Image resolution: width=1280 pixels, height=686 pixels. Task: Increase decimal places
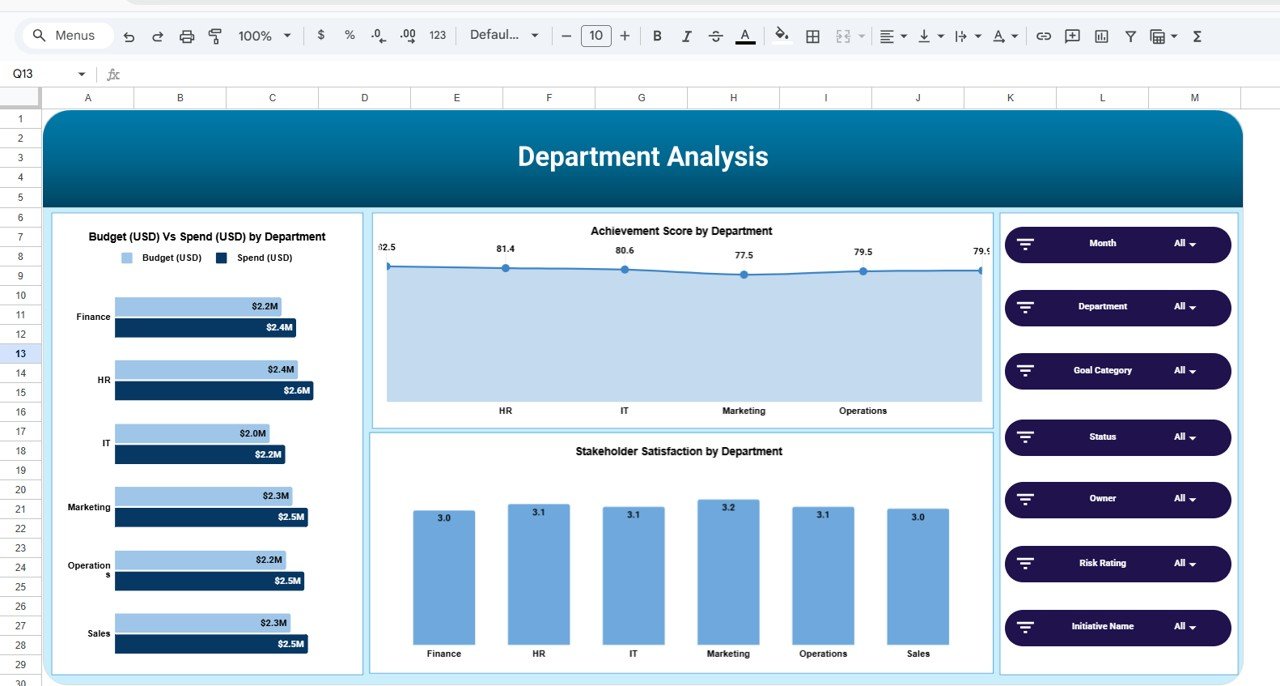click(407, 35)
